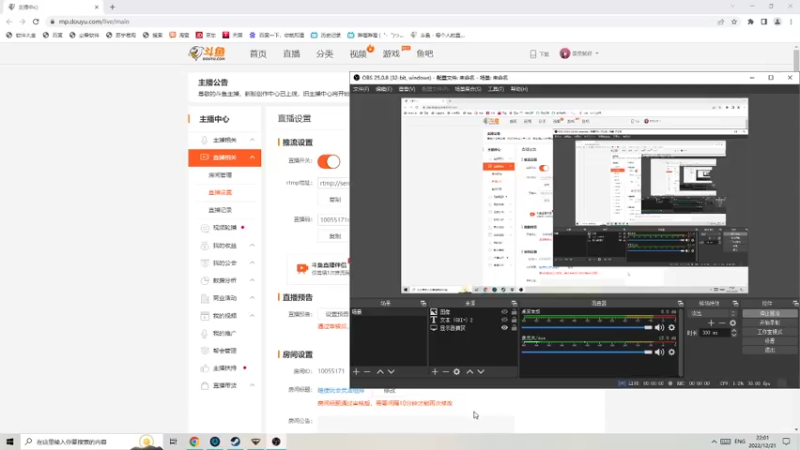This screenshot has width=800, height=450.
Task: Open the fade transition dropdown in OBS
Action: 713,313
